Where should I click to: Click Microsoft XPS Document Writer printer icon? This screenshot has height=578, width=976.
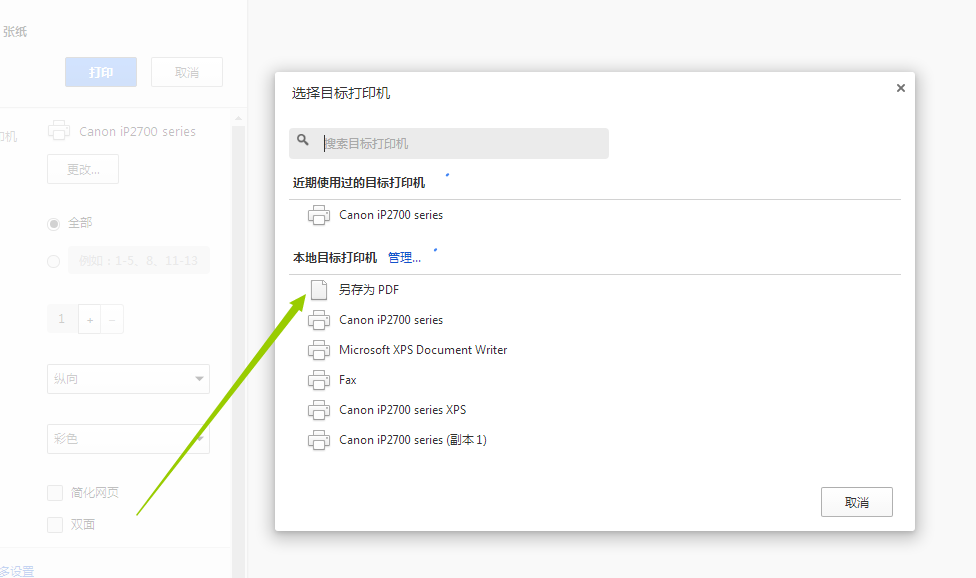[319, 350]
